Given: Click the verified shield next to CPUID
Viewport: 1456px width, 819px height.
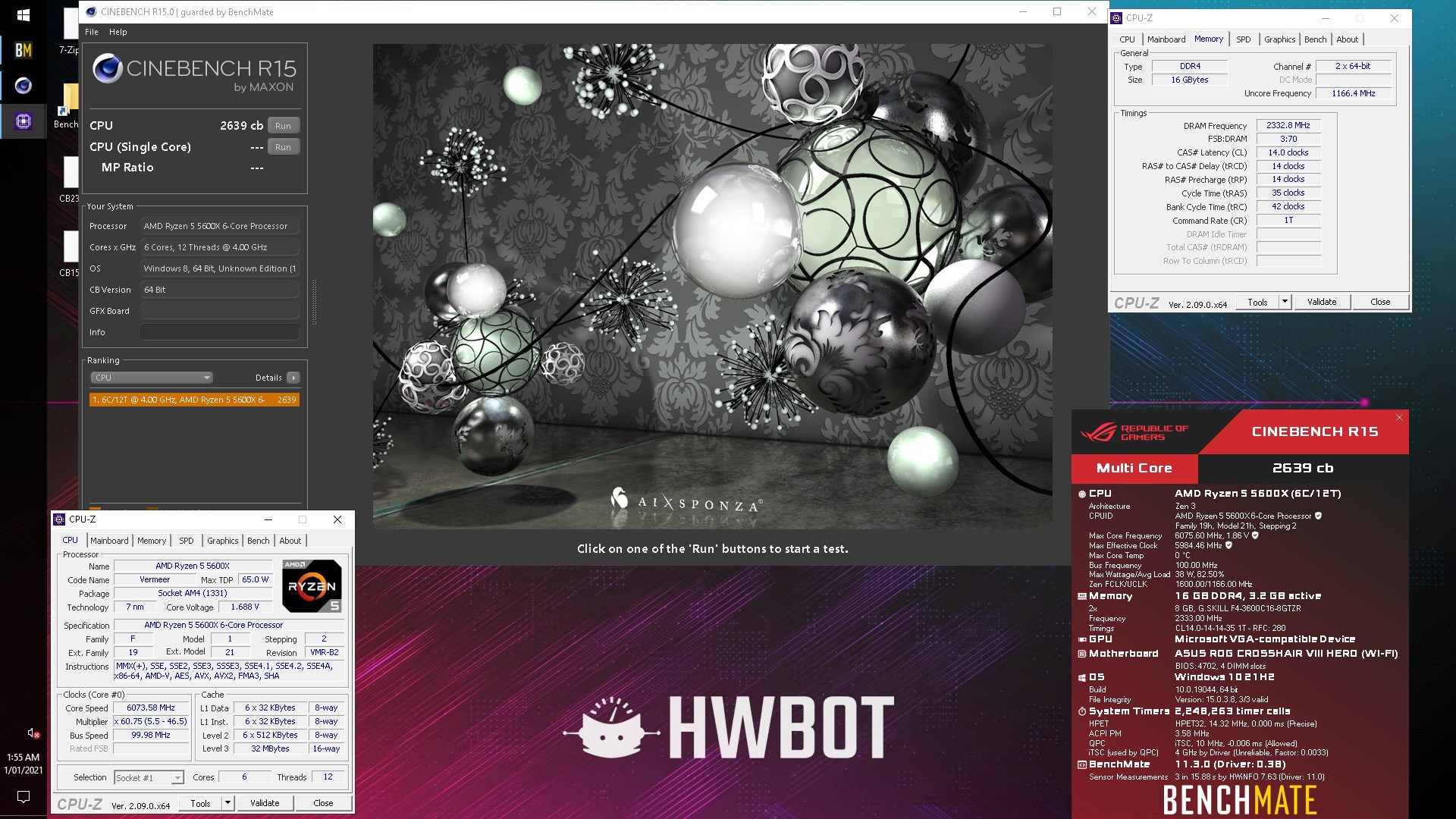Looking at the screenshot, I should 1318,516.
